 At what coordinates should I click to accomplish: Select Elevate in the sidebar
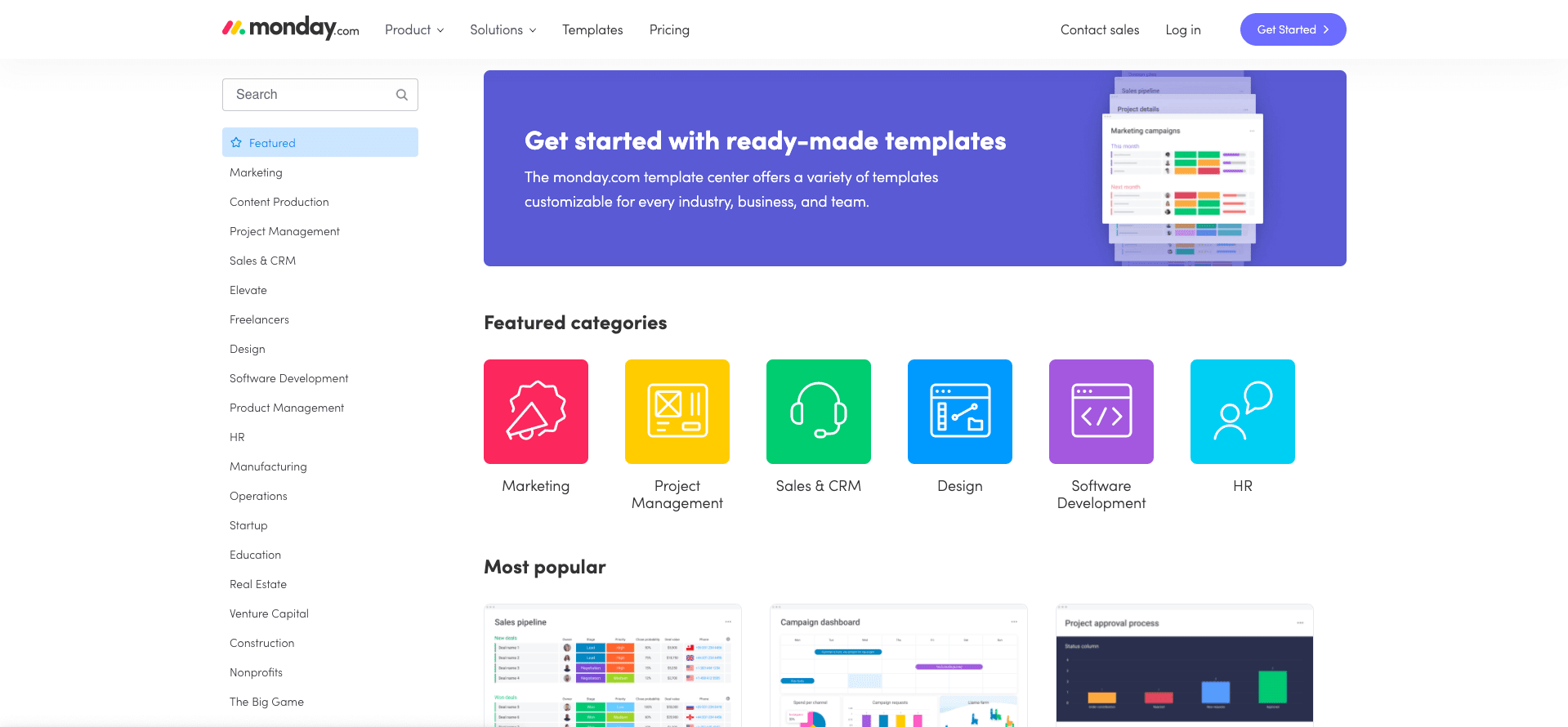(x=248, y=290)
